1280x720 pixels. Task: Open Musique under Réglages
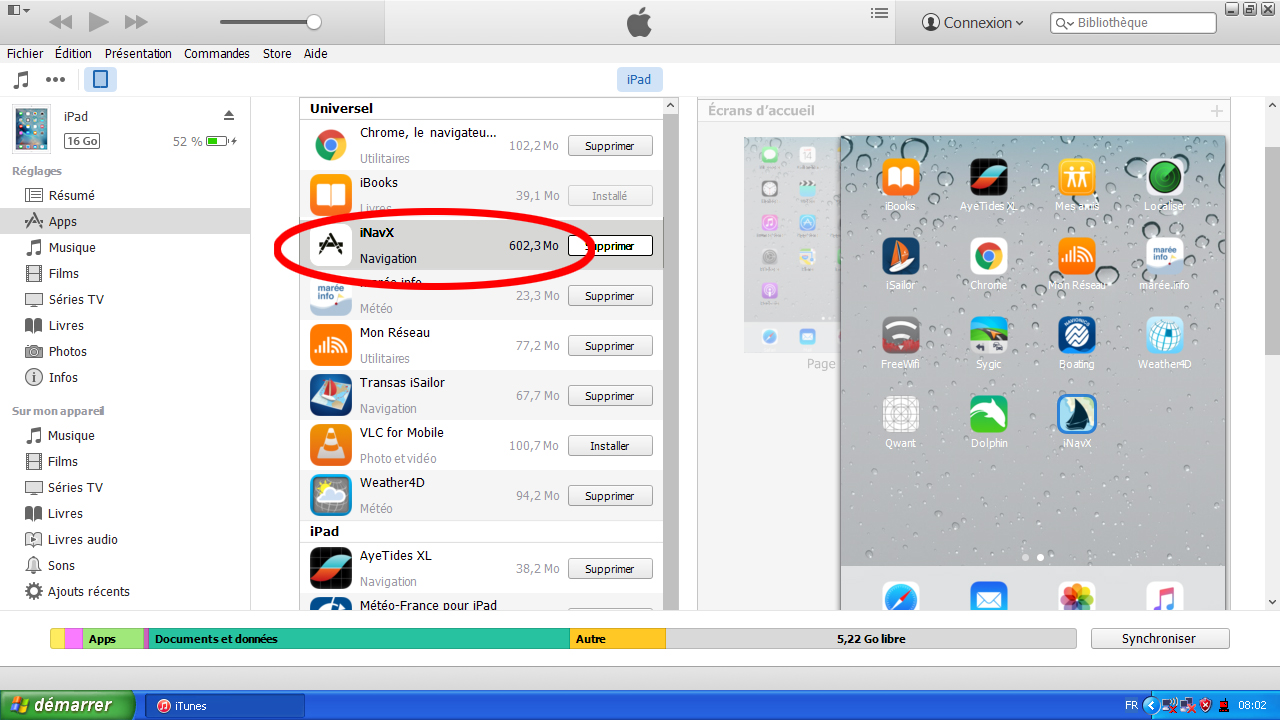[72, 248]
